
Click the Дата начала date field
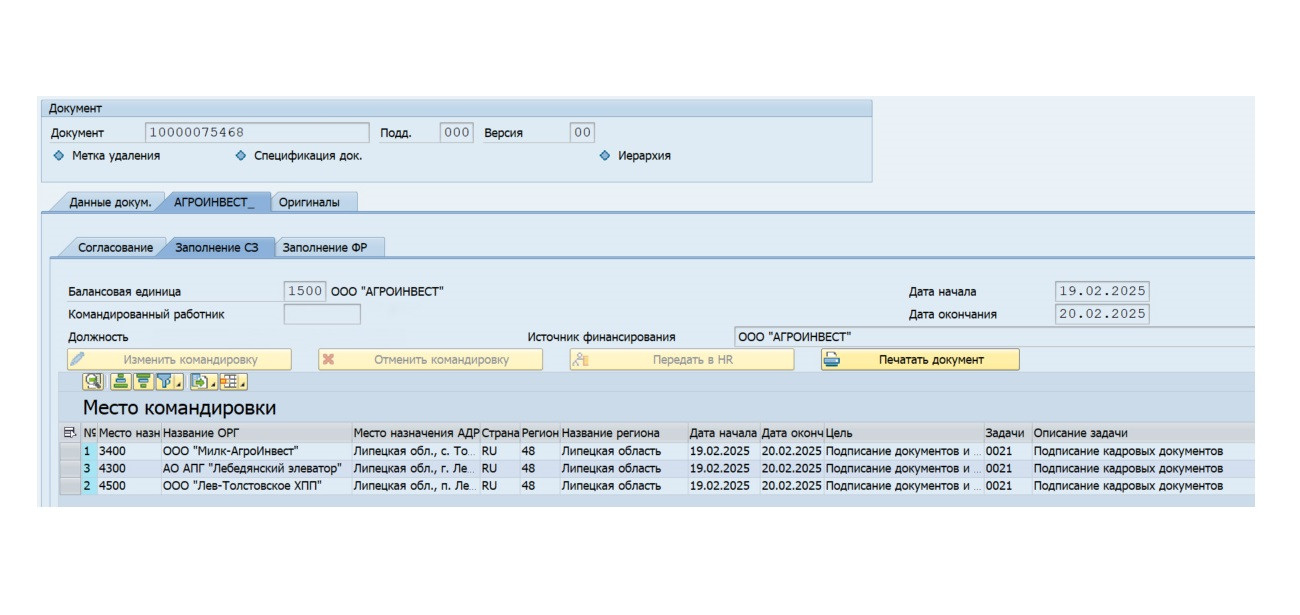tap(1102, 291)
